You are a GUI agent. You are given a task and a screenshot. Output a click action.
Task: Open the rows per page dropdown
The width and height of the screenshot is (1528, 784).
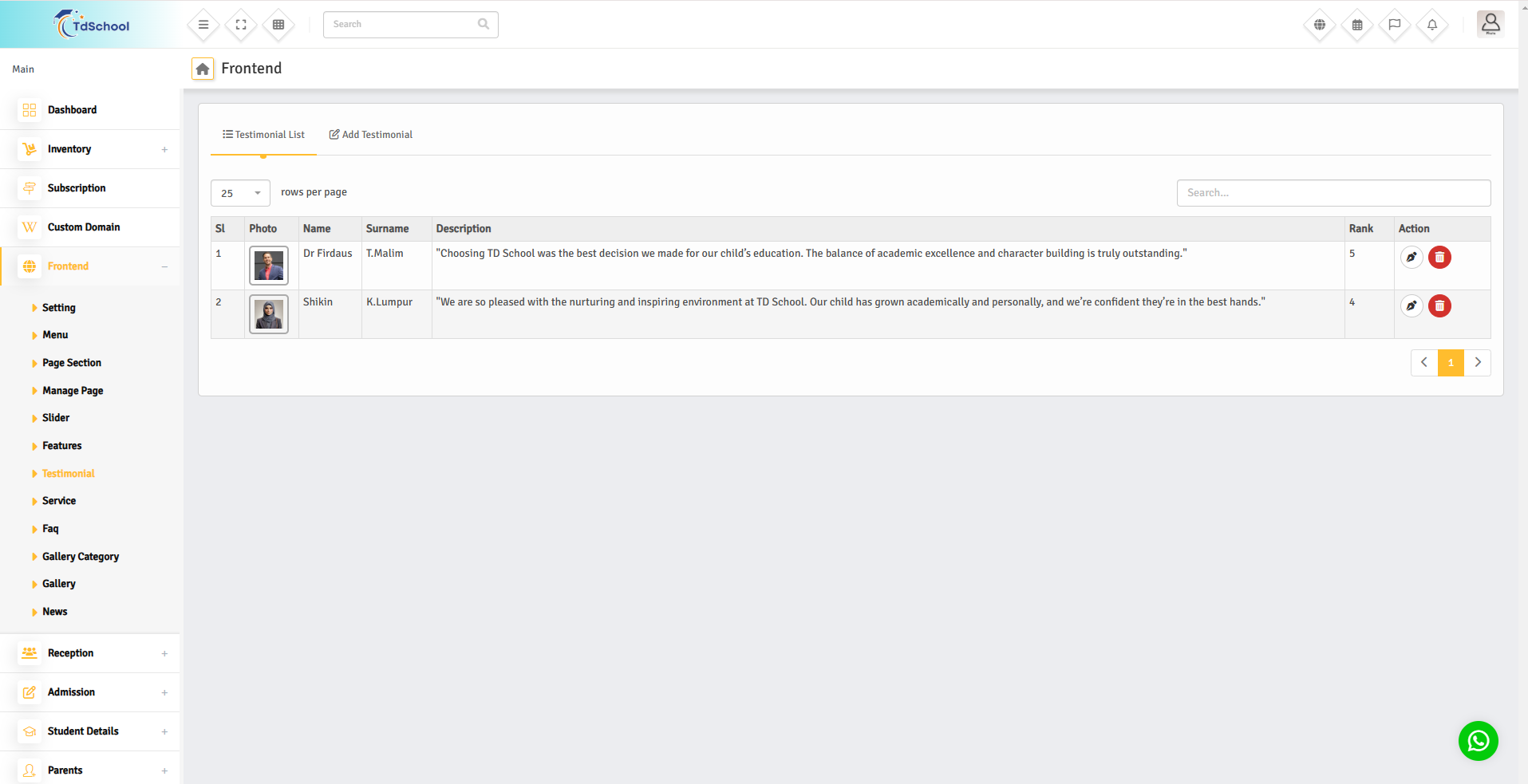(x=240, y=193)
